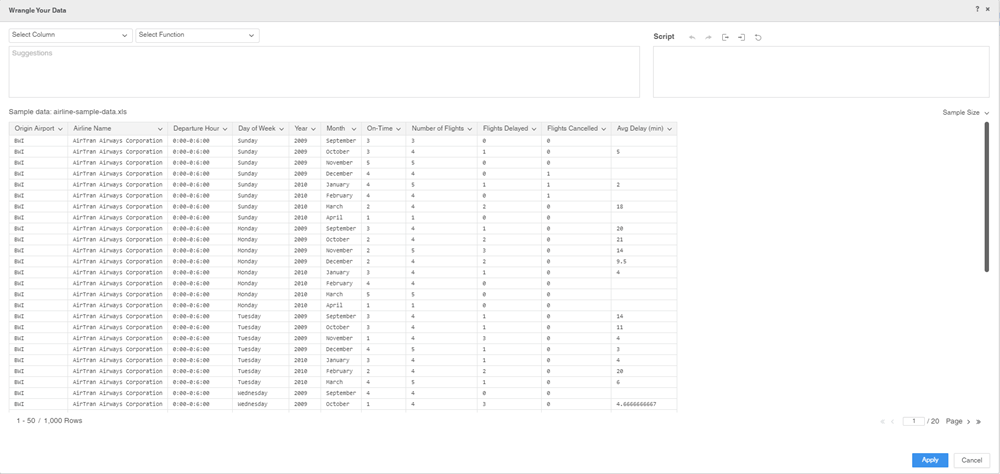Open help with the question mark icon
The width and height of the screenshot is (1000, 474).
[977, 9]
